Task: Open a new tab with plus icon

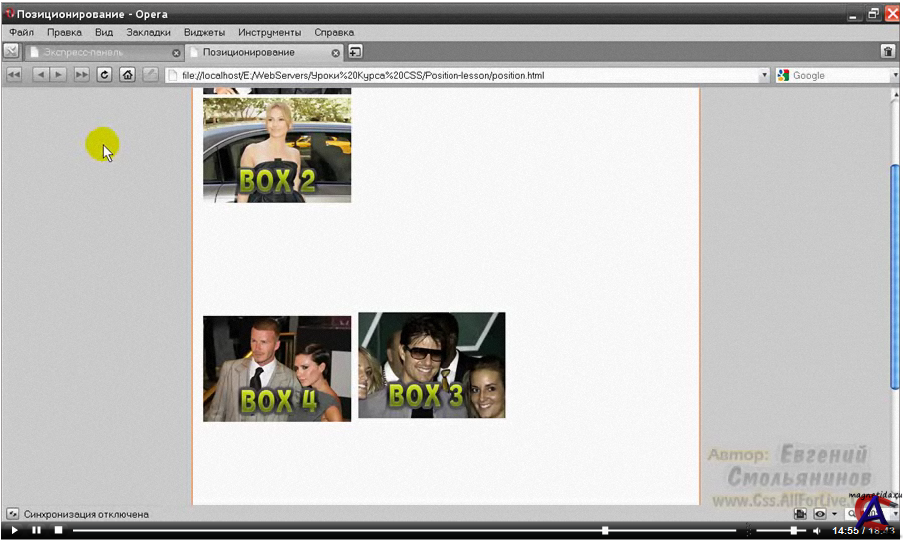Action: coord(355,52)
